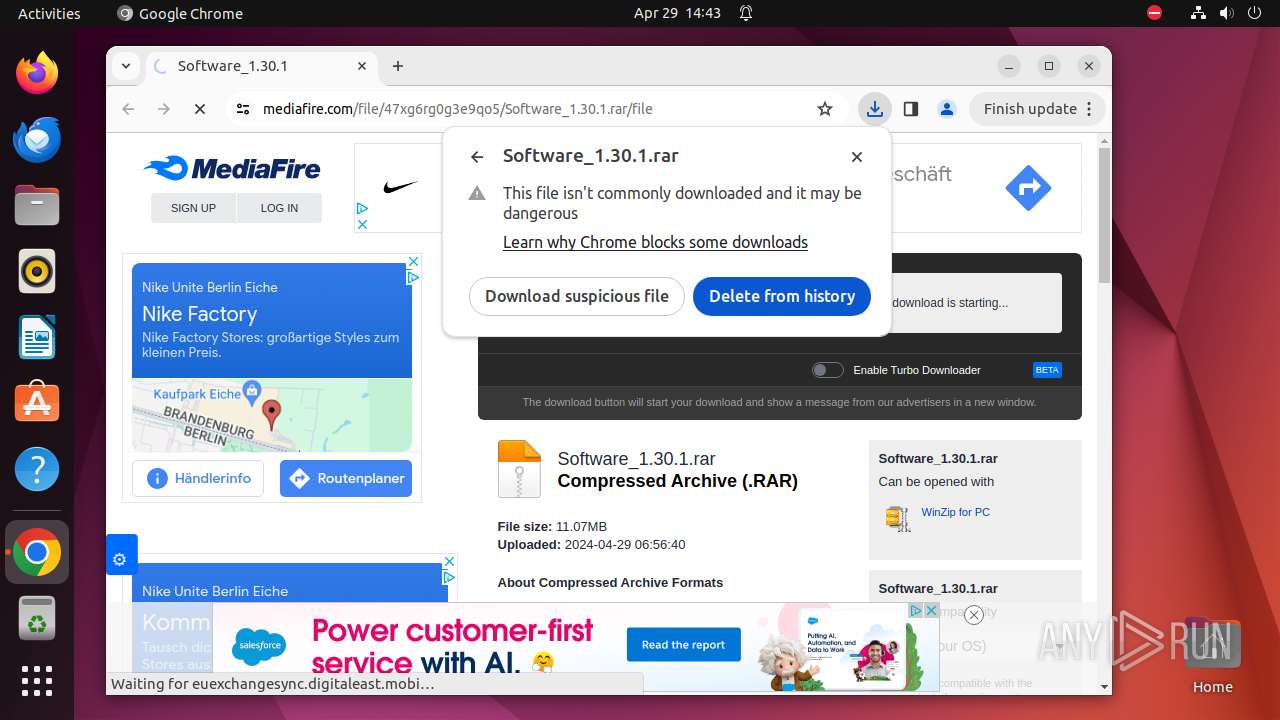This screenshot has height=720, width=1280.
Task: Click the BETA badge near Turbo Downloader
Action: [x=1047, y=370]
